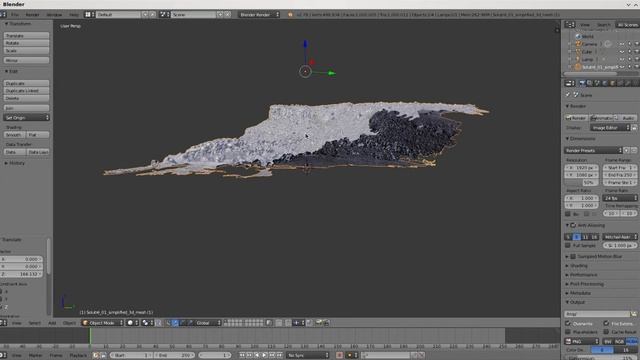Toggle the 3D manipulator widget icon
Screen dimensions: 640x360
[169, 323]
